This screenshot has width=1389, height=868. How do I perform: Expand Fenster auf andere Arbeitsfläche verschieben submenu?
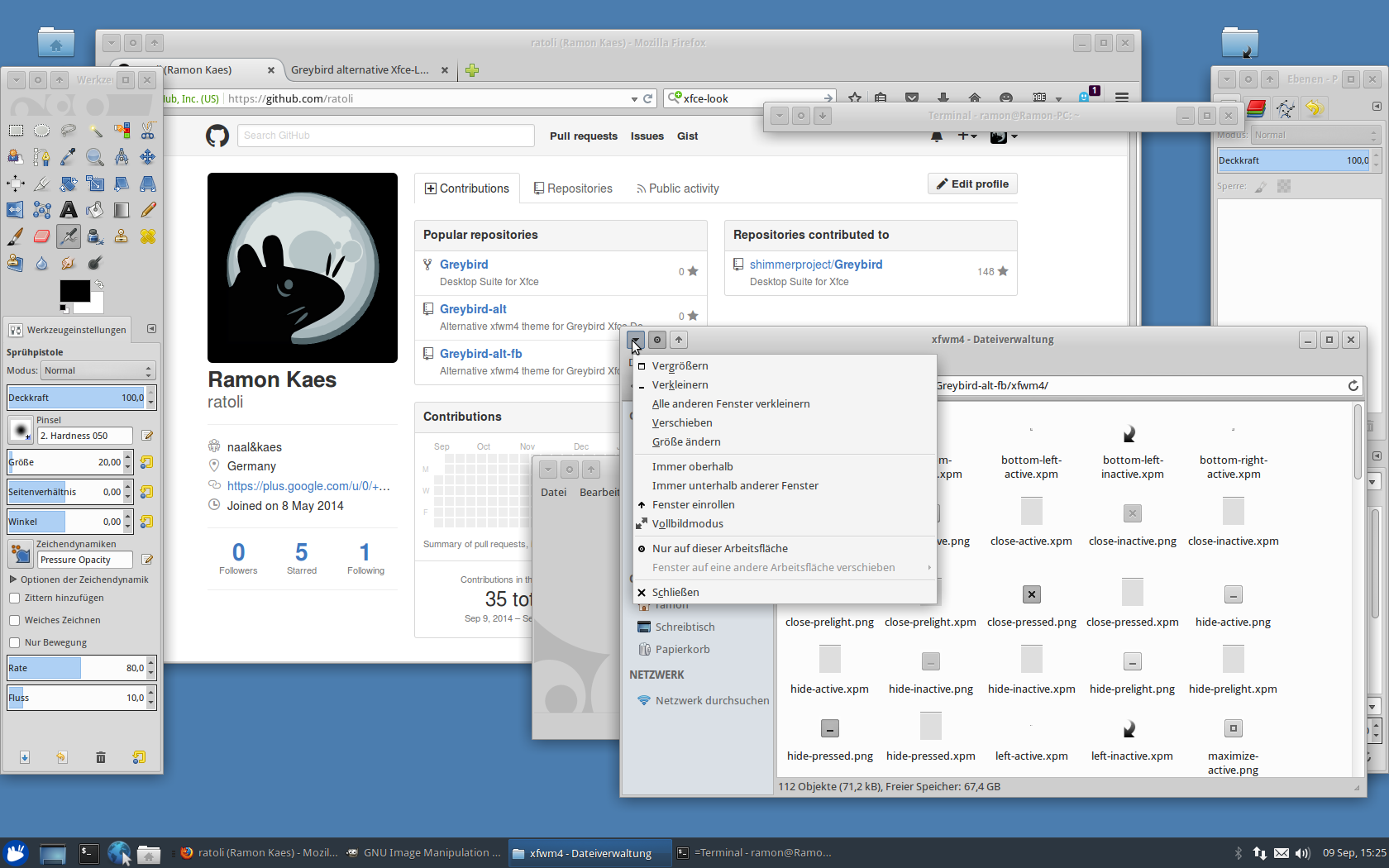coord(785,567)
